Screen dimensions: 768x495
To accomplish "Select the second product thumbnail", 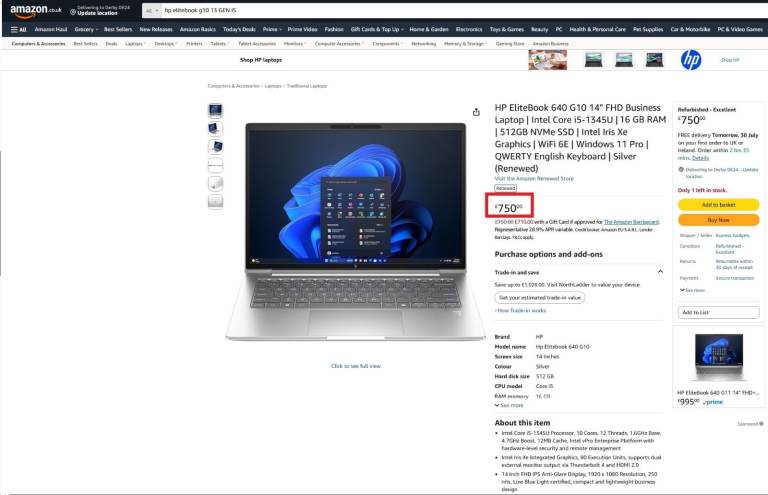I will pos(216,129).
